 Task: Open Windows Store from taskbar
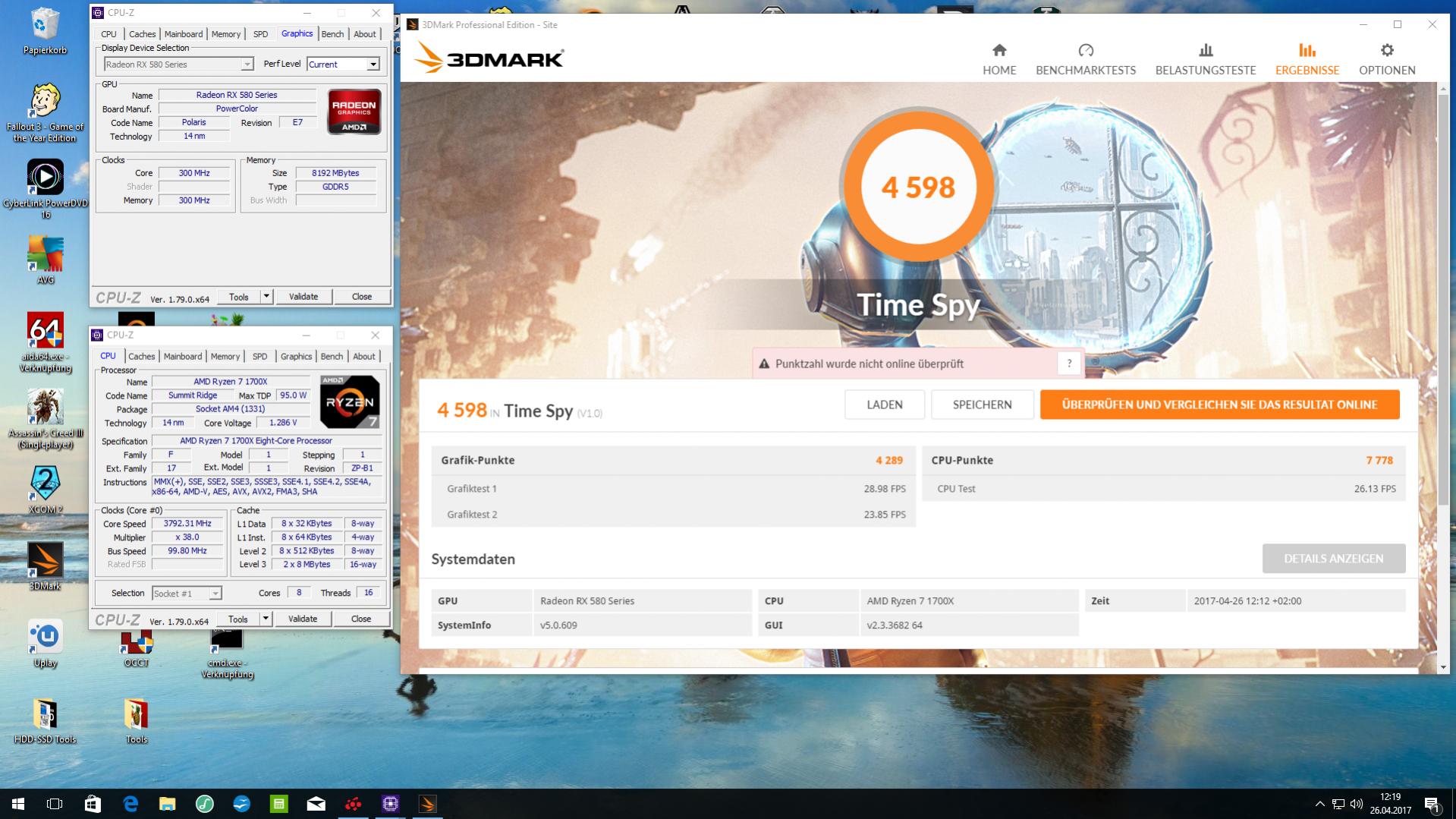[x=93, y=804]
